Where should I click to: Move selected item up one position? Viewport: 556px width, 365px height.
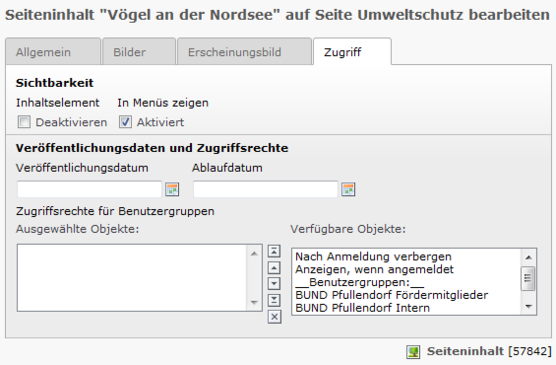pyautogui.click(x=274, y=267)
